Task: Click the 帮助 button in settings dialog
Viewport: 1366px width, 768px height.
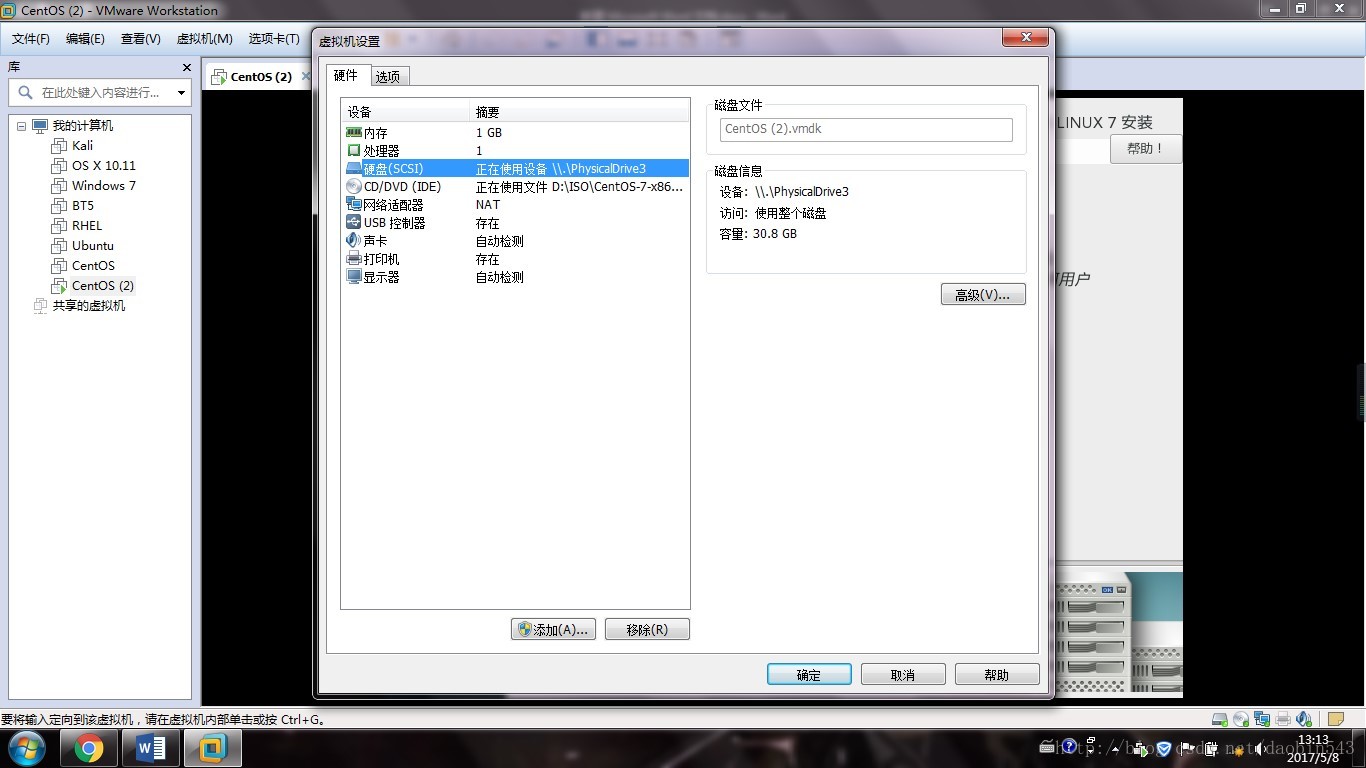Action: point(997,675)
